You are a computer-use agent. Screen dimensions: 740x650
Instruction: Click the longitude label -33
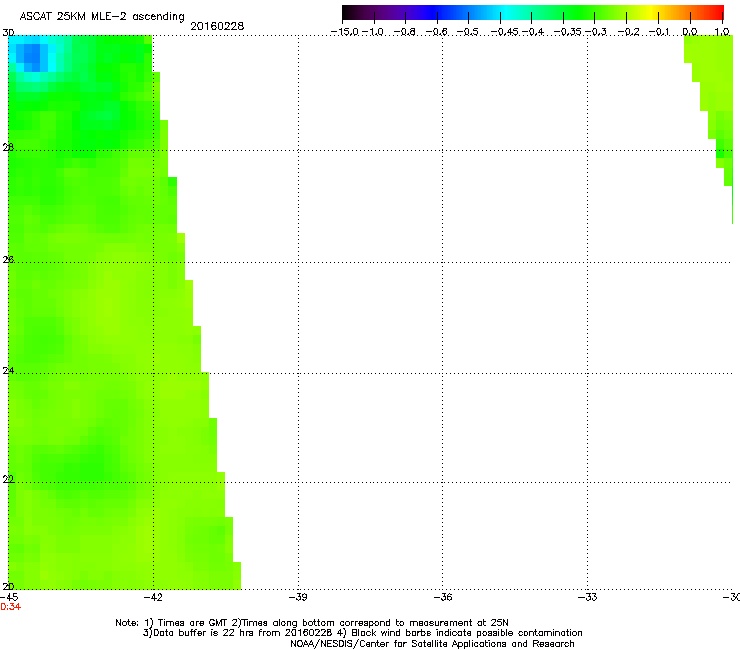[x=588, y=598]
